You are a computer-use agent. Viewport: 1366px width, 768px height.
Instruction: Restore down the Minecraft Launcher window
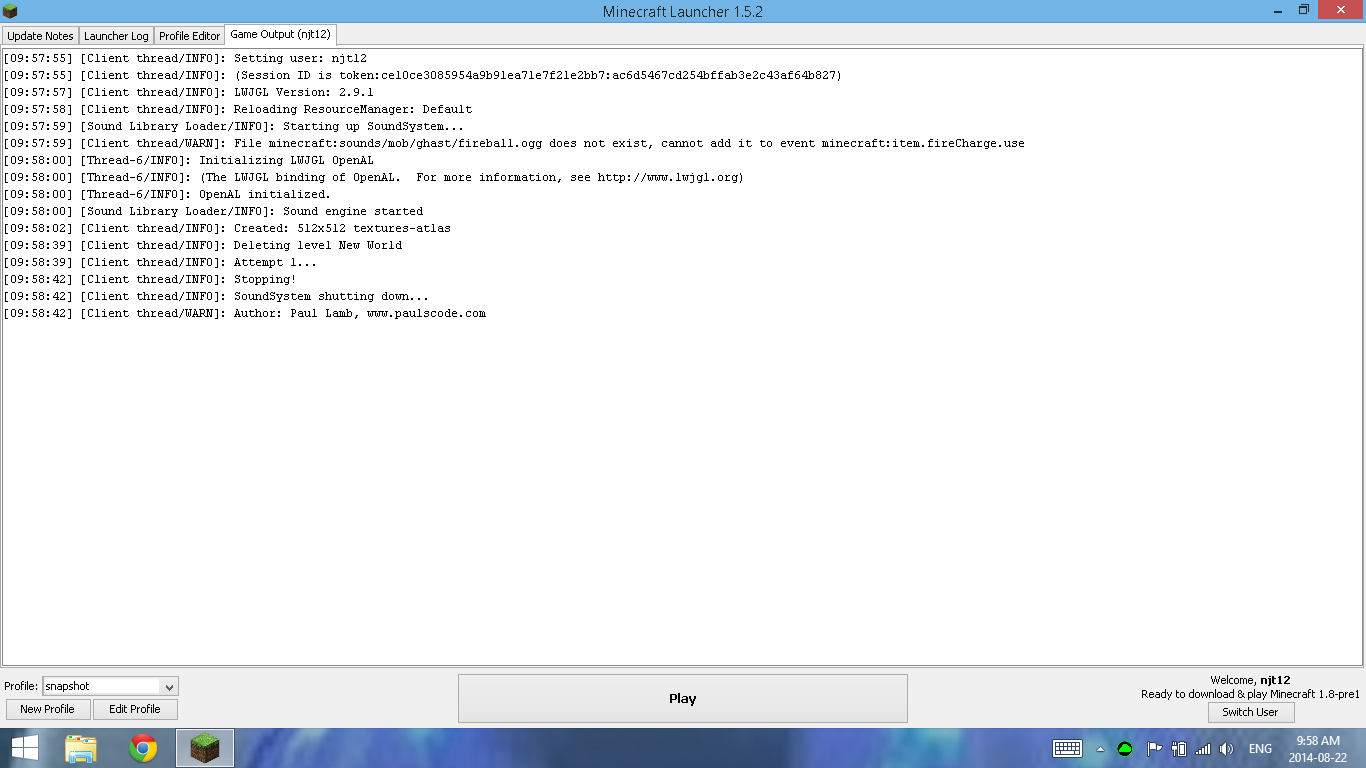coord(1303,9)
